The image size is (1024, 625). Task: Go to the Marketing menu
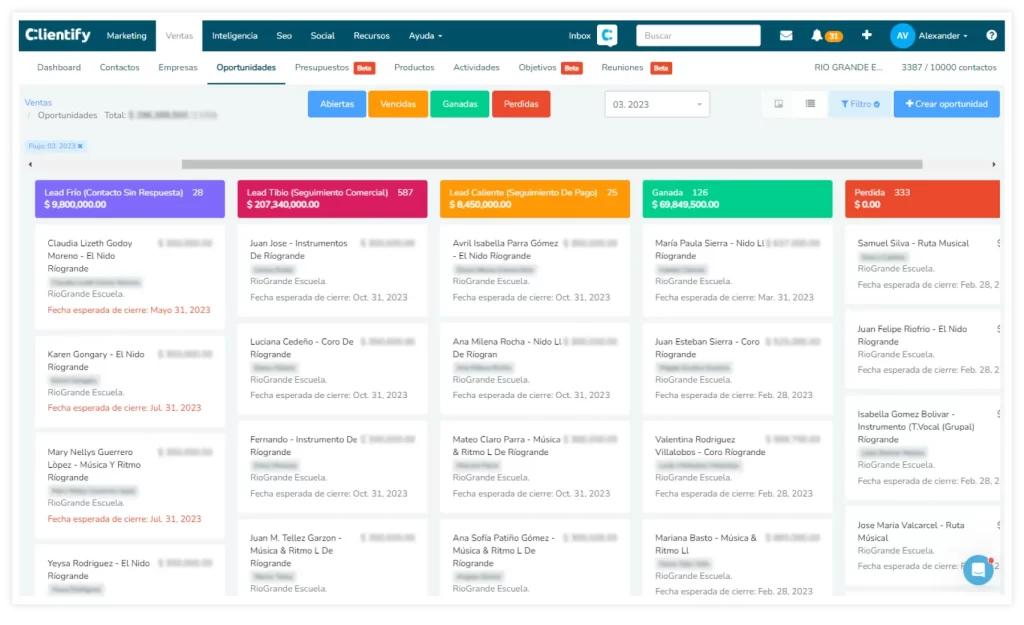coord(126,36)
